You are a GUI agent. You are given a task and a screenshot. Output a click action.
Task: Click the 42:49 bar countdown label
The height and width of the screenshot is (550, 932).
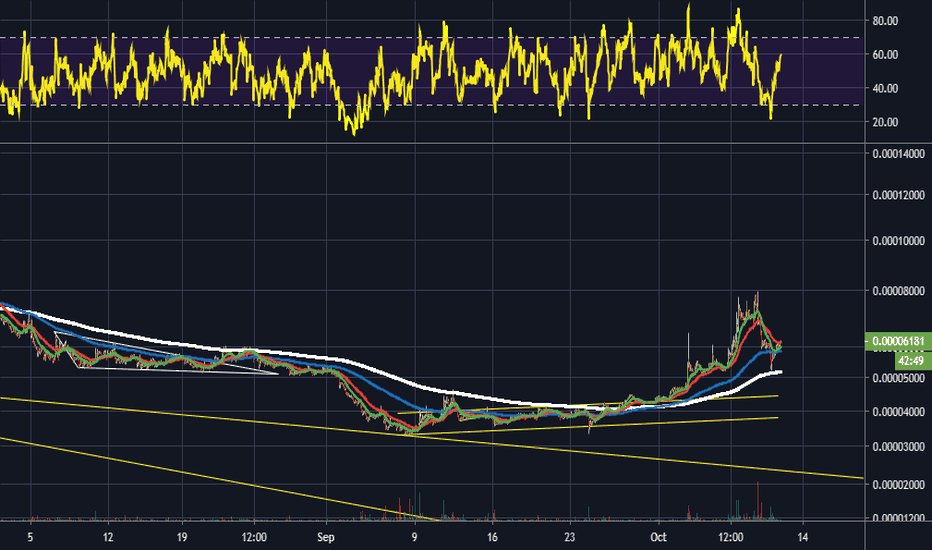coord(911,361)
